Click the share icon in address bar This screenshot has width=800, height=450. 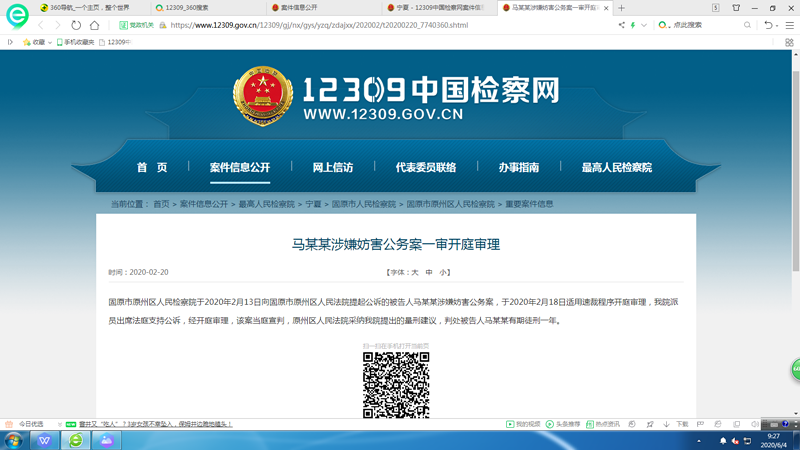click(x=621, y=25)
